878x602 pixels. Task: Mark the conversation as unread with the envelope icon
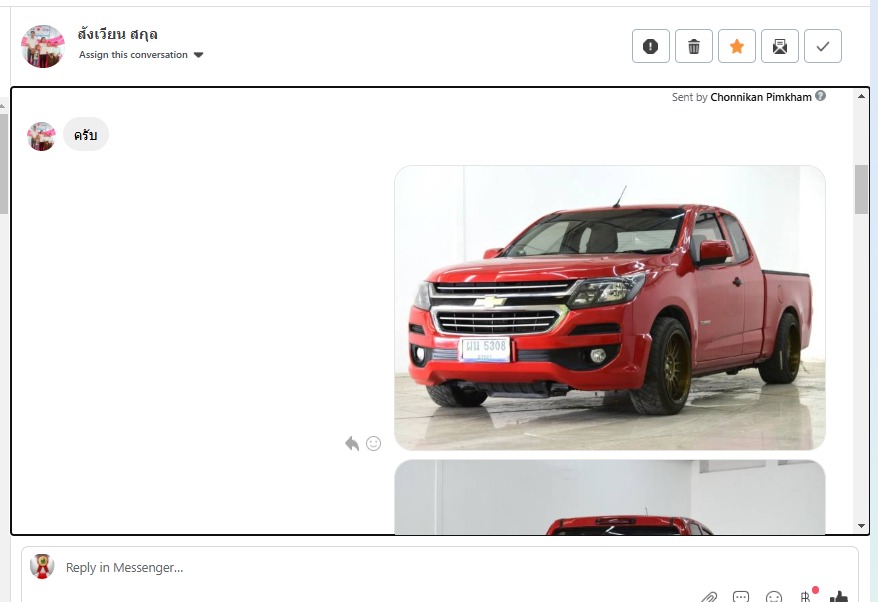[779, 46]
